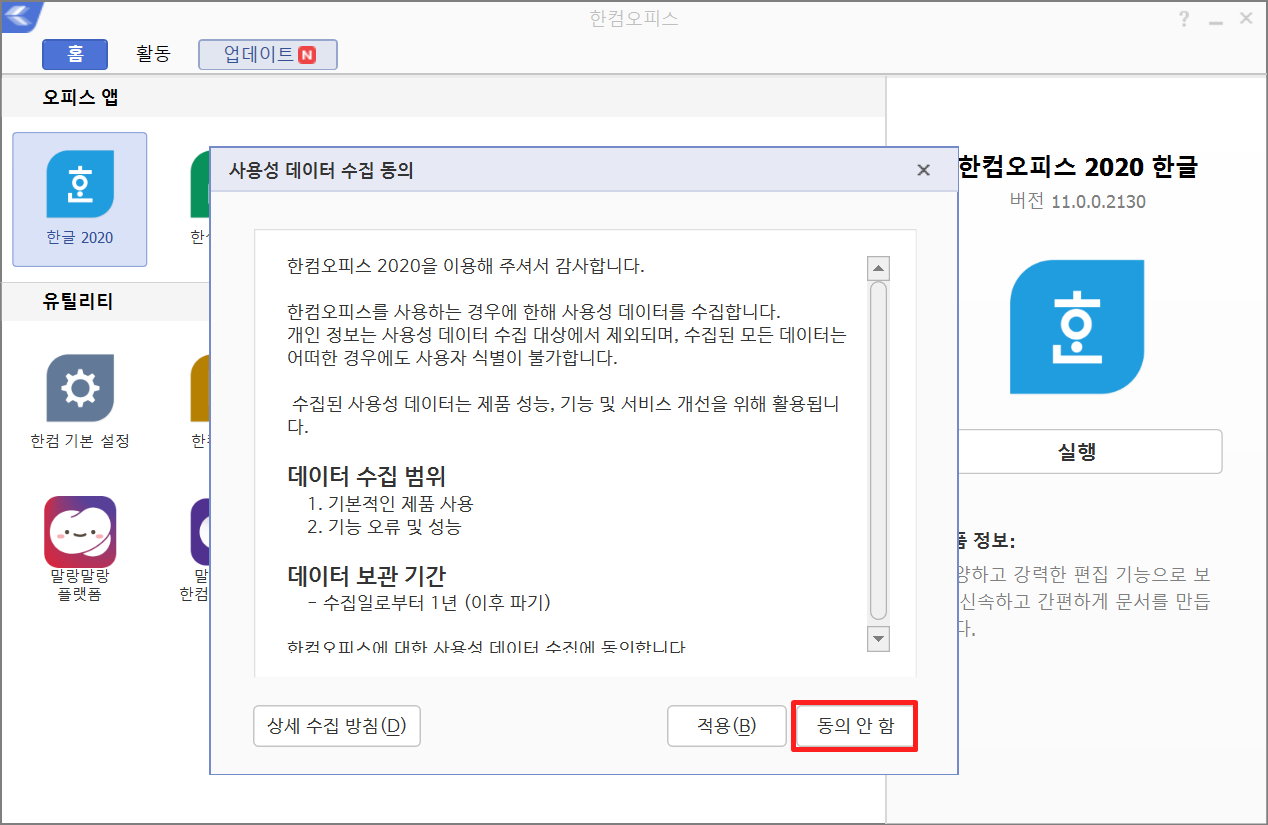Open the 한글 2020 app tile

click(80, 199)
